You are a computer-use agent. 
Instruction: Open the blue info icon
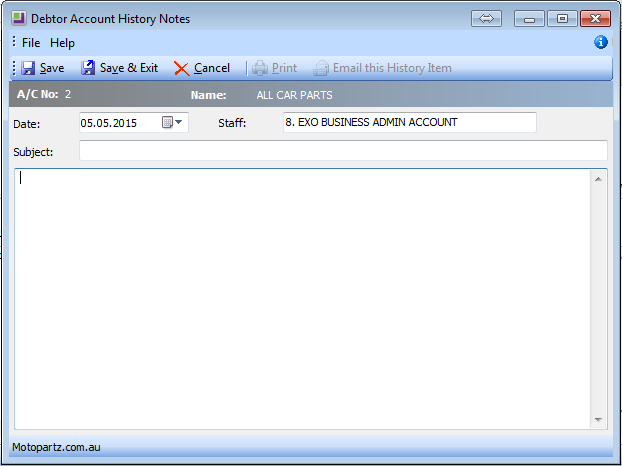[x=601, y=42]
